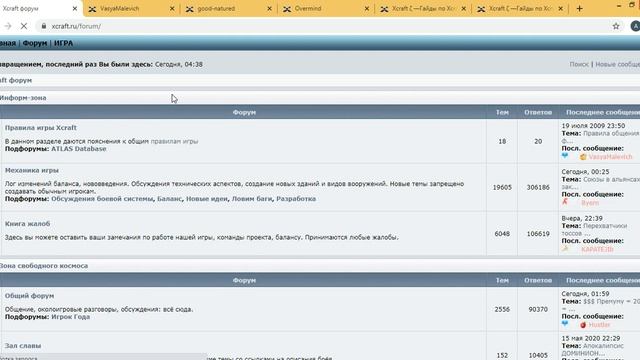
Task: Click the topic count 2556
Action: pyautogui.click(x=502, y=309)
